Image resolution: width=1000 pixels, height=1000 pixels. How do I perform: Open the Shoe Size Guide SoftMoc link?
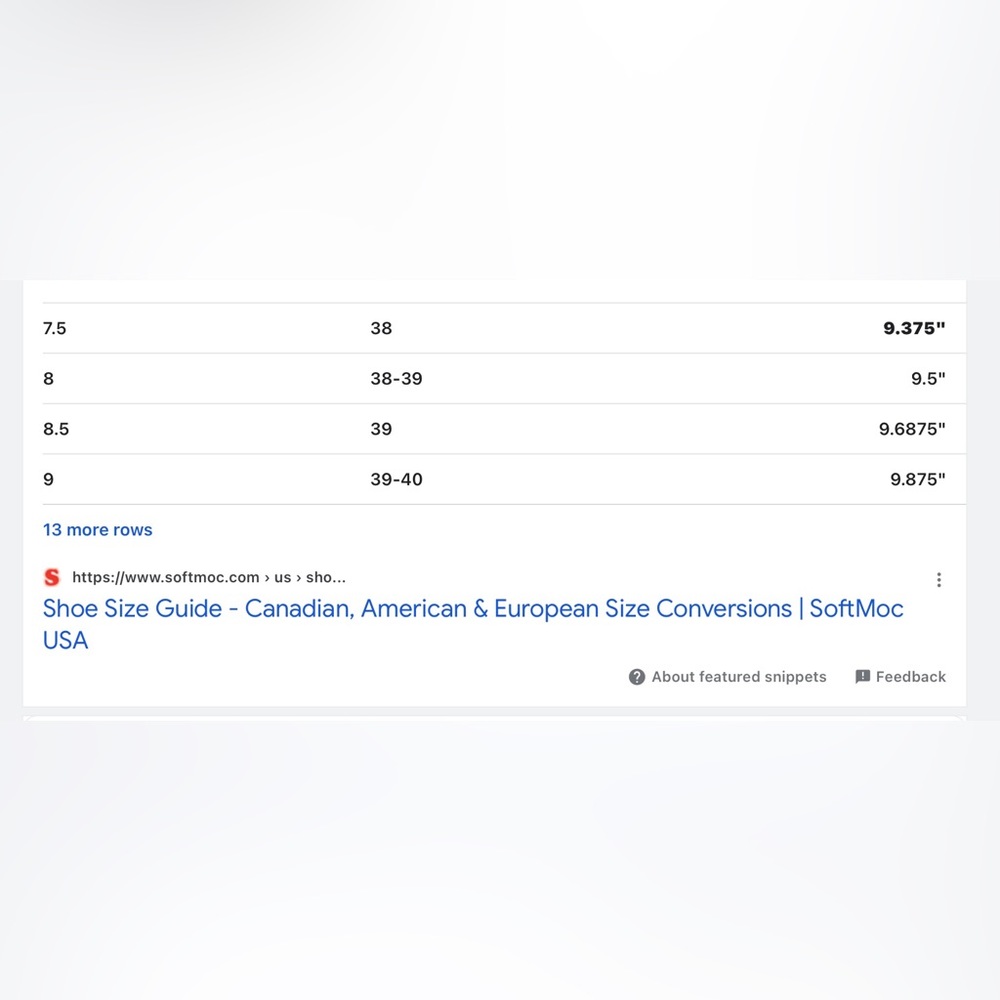472,609
